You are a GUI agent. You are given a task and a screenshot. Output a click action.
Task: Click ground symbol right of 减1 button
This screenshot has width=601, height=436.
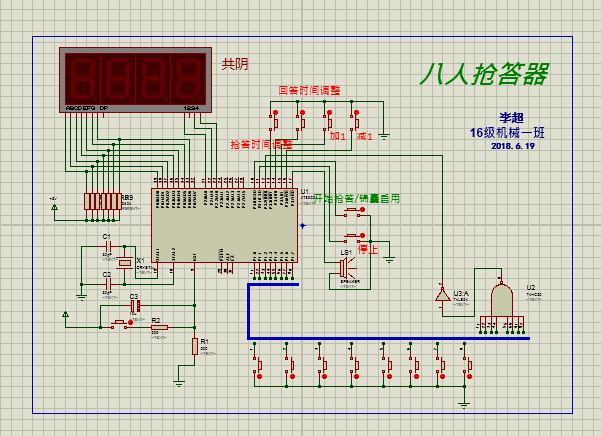[x=384, y=136]
